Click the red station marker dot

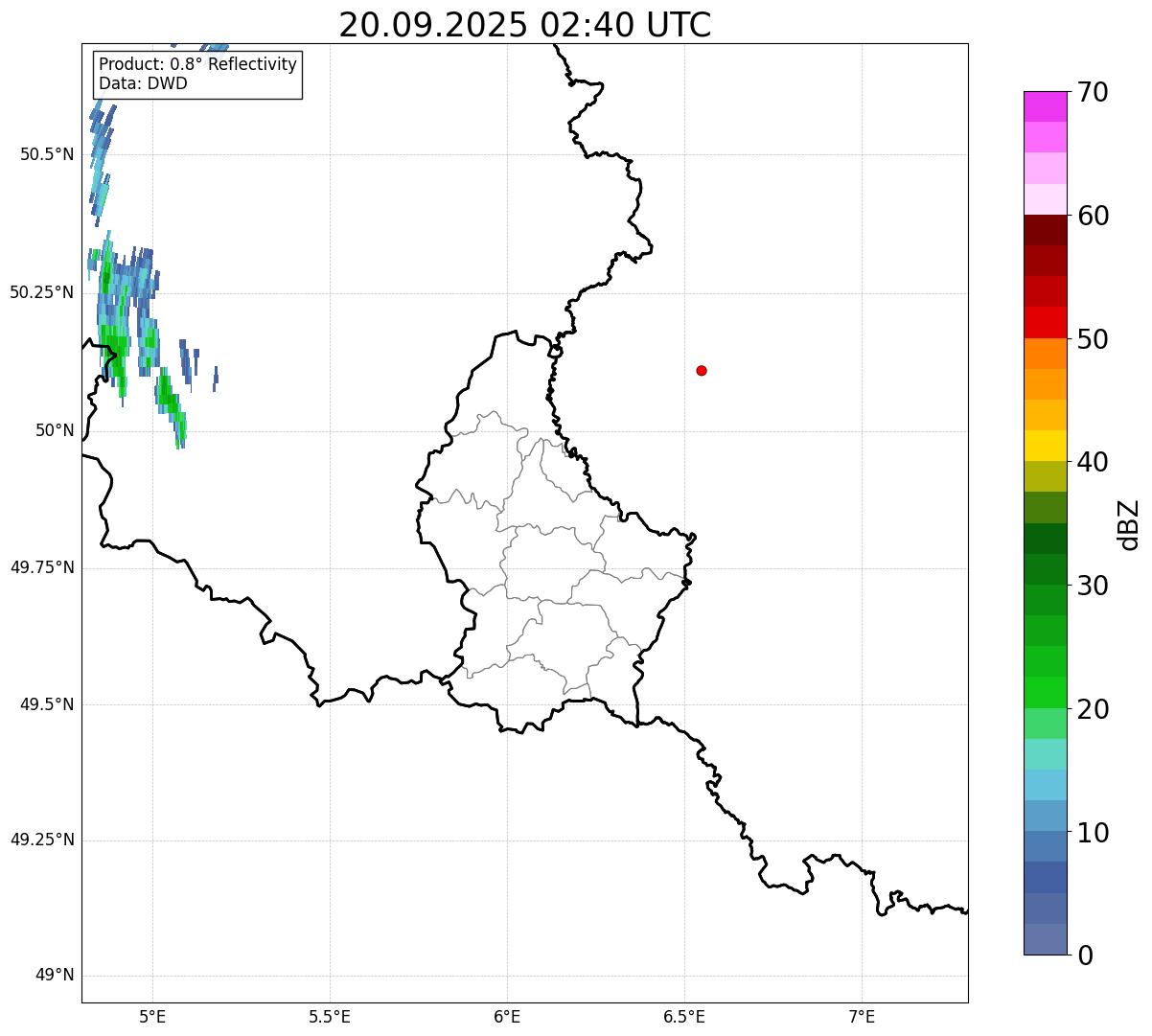coord(702,370)
